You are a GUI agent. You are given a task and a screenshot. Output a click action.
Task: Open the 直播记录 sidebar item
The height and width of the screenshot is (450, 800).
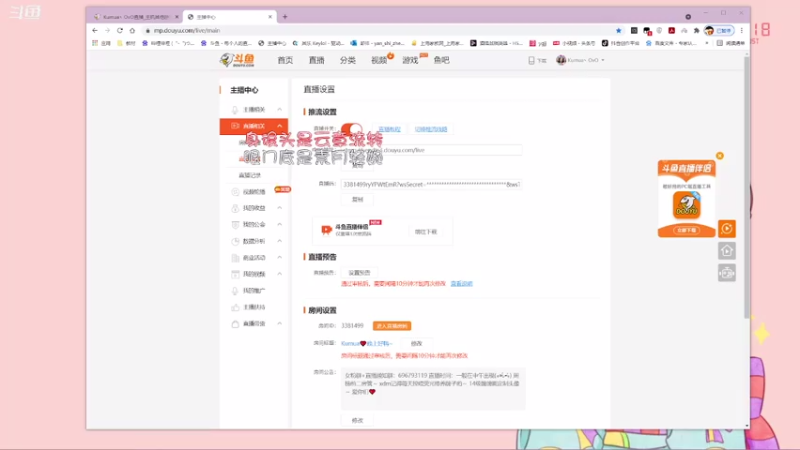[x=249, y=175]
